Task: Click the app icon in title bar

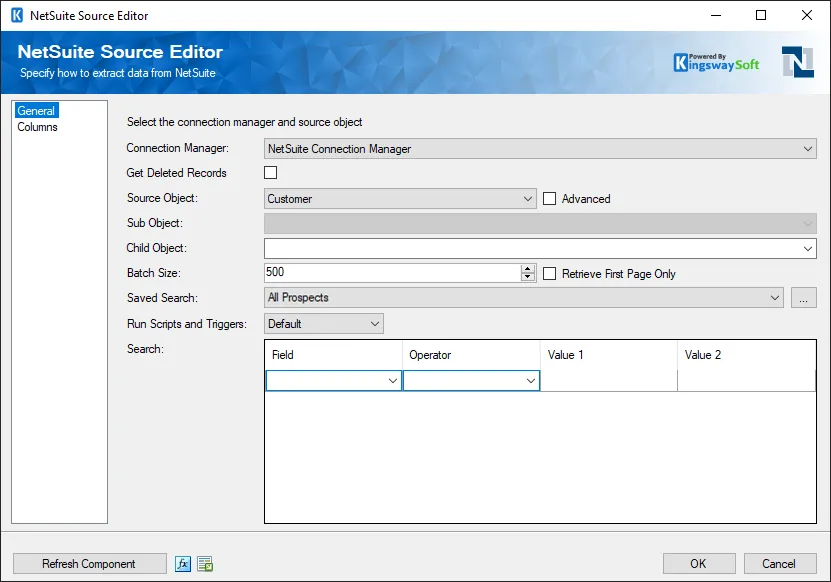Action: (x=15, y=15)
